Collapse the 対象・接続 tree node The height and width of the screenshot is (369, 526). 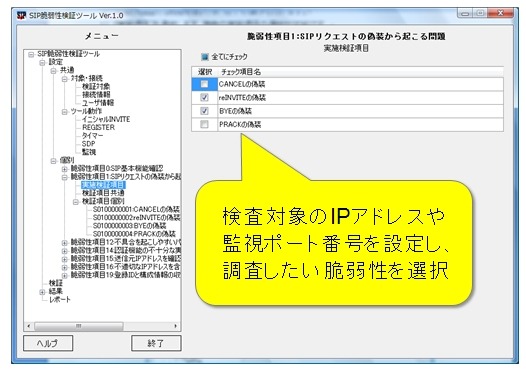click(64, 79)
